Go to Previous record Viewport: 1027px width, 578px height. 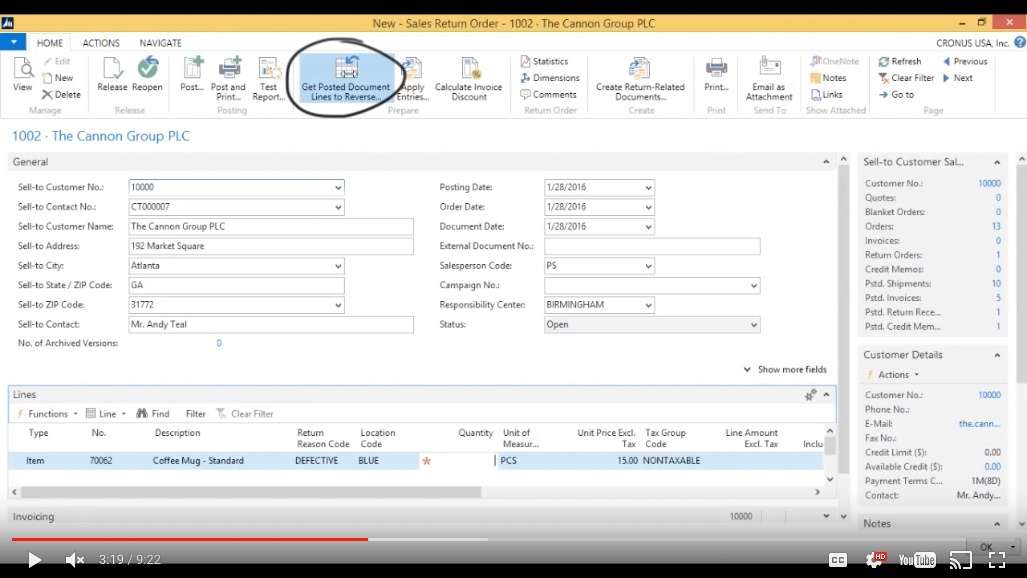point(965,61)
